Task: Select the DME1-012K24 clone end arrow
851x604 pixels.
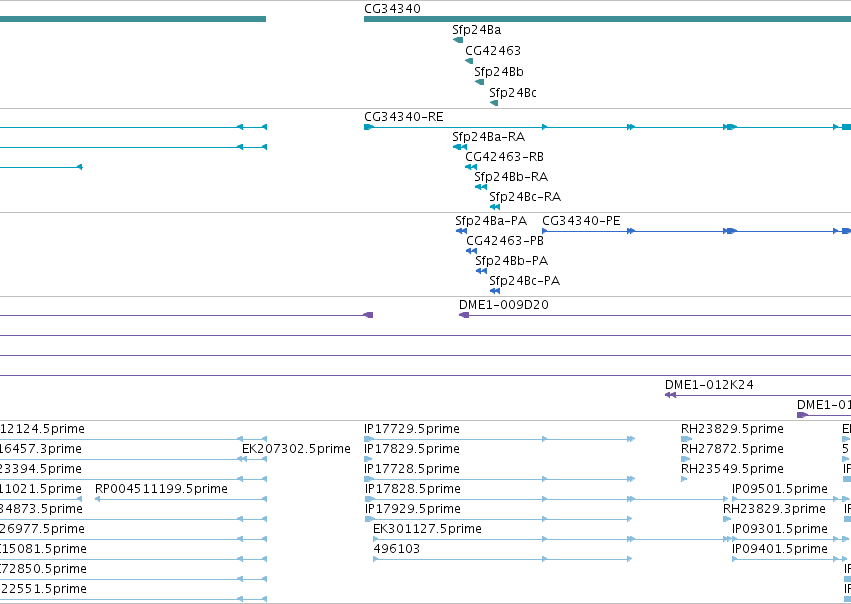Action: pos(670,395)
